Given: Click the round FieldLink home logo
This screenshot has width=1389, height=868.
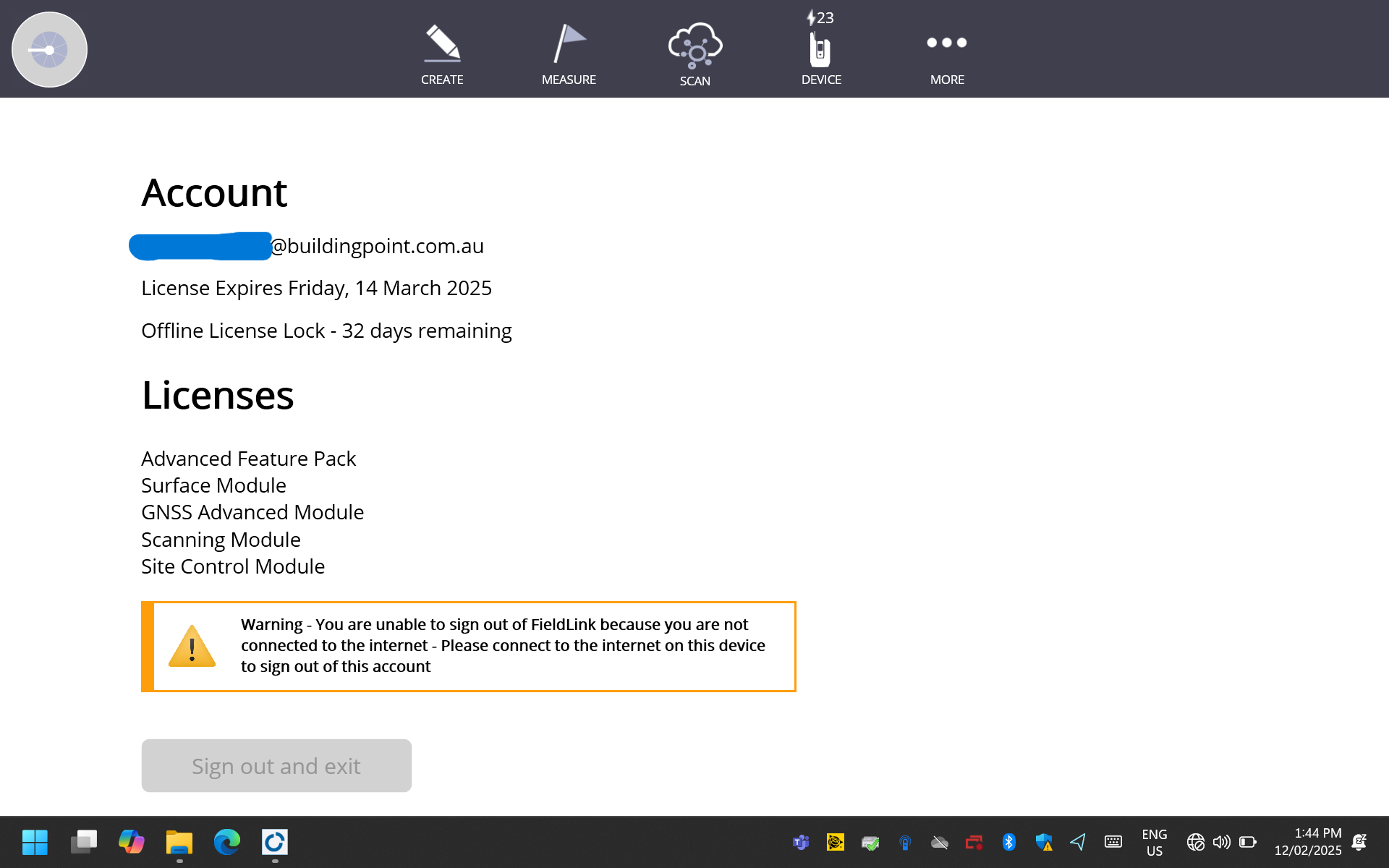Looking at the screenshot, I should (49, 50).
